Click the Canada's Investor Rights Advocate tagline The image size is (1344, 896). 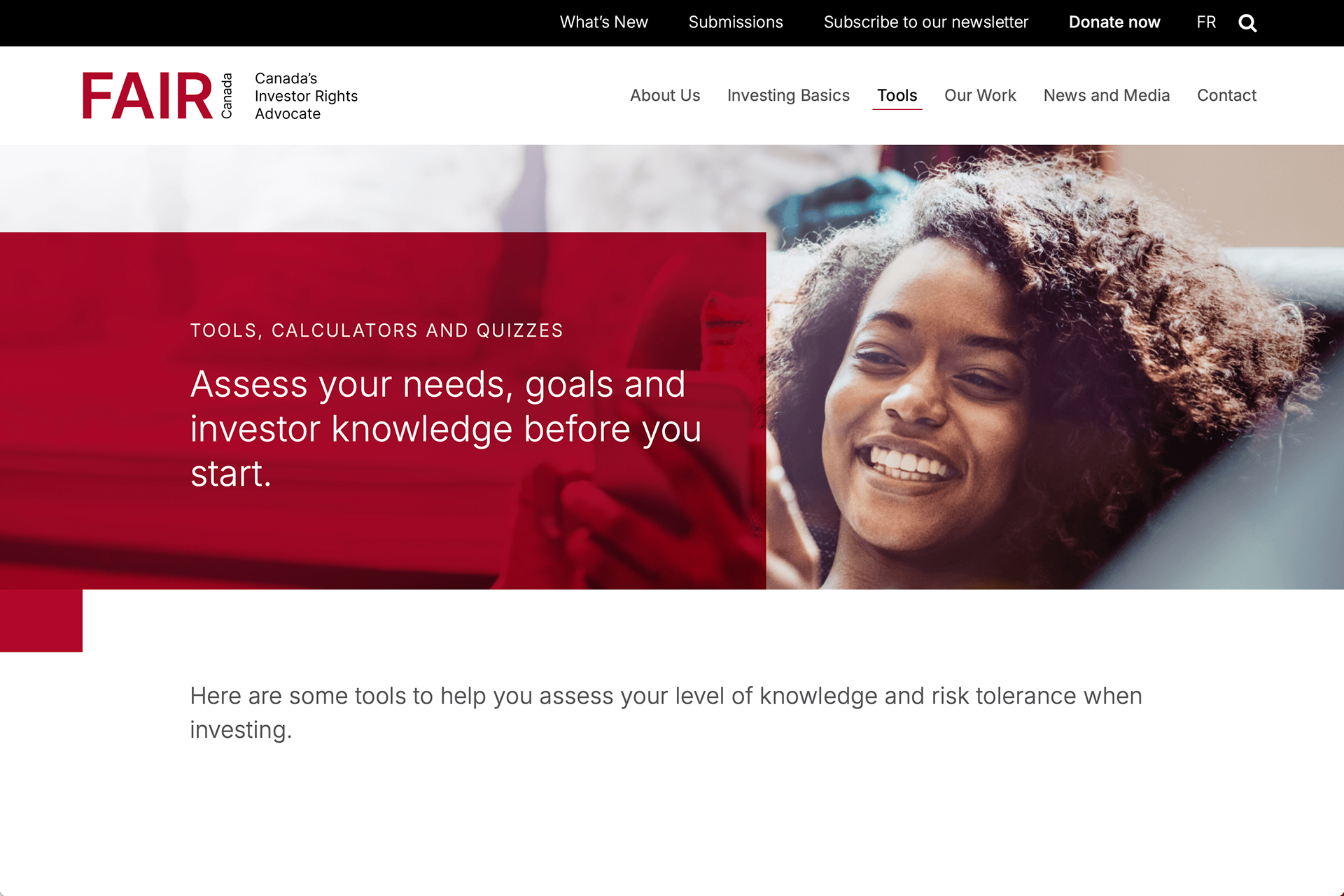(x=306, y=96)
